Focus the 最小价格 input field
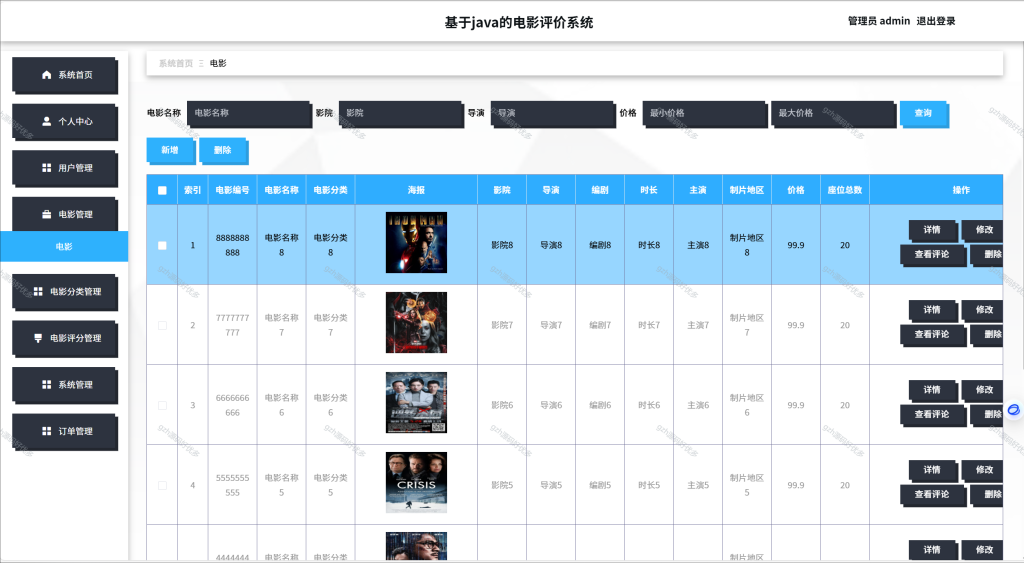Viewport: 1024px width, 563px height. [704, 114]
